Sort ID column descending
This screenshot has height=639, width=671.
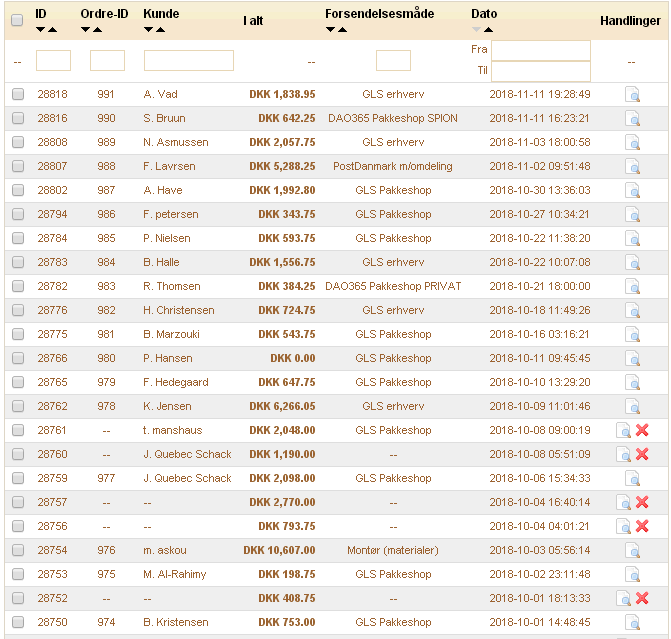click(x=40, y=30)
